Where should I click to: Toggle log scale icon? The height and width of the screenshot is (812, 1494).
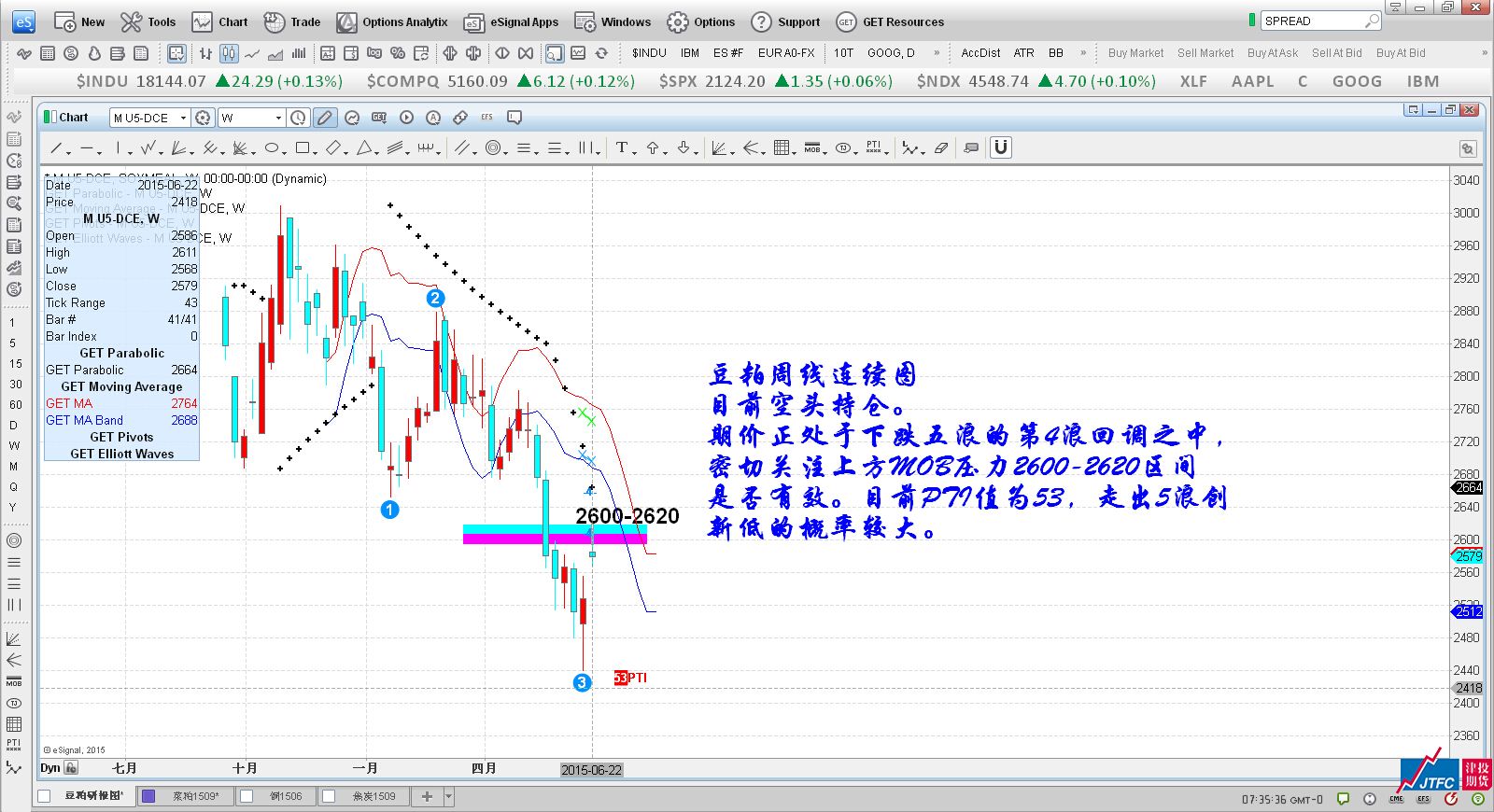point(373,53)
